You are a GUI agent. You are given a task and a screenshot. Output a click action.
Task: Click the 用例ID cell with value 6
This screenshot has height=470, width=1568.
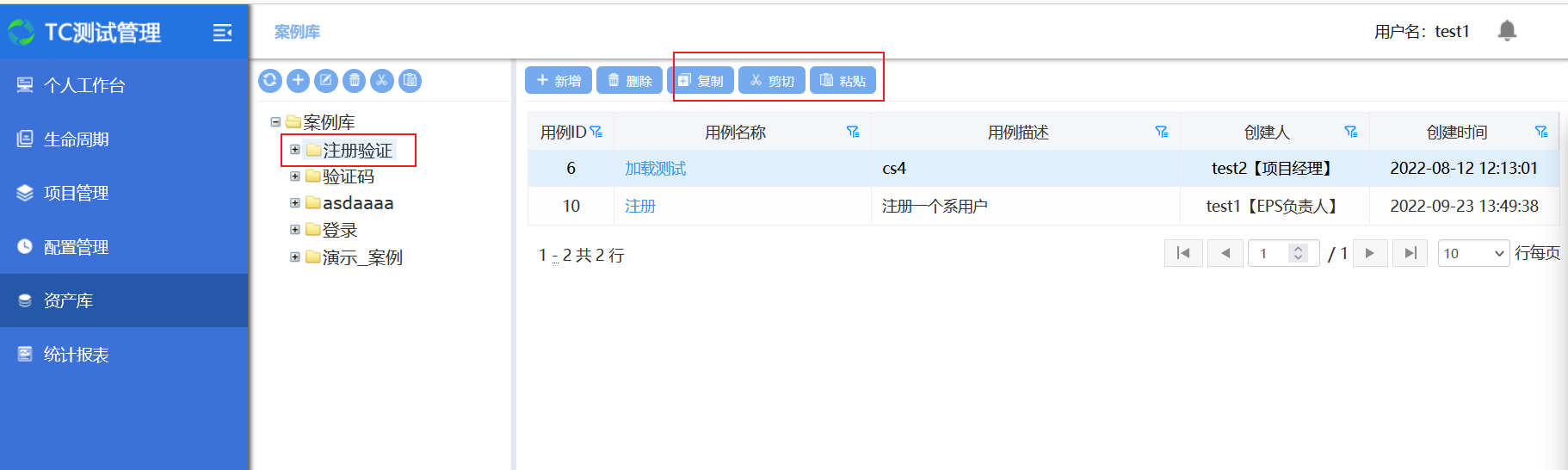[x=571, y=169]
